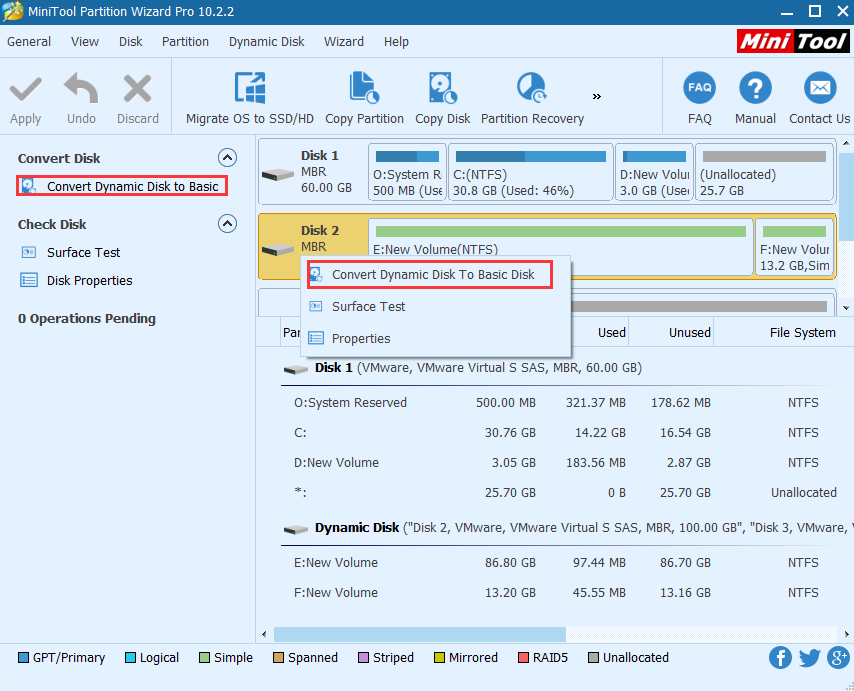Choose Properties in the context menu
This screenshot has width=854, height=691.
click(361, 339)
